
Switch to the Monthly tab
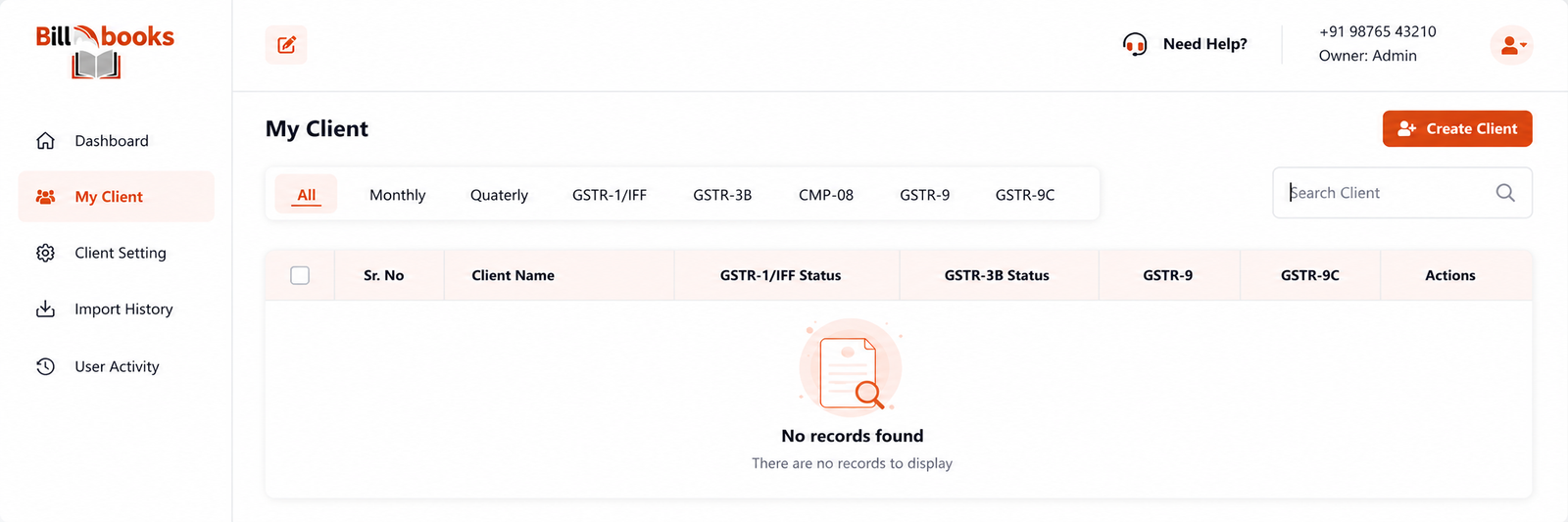tap(398, 195)
